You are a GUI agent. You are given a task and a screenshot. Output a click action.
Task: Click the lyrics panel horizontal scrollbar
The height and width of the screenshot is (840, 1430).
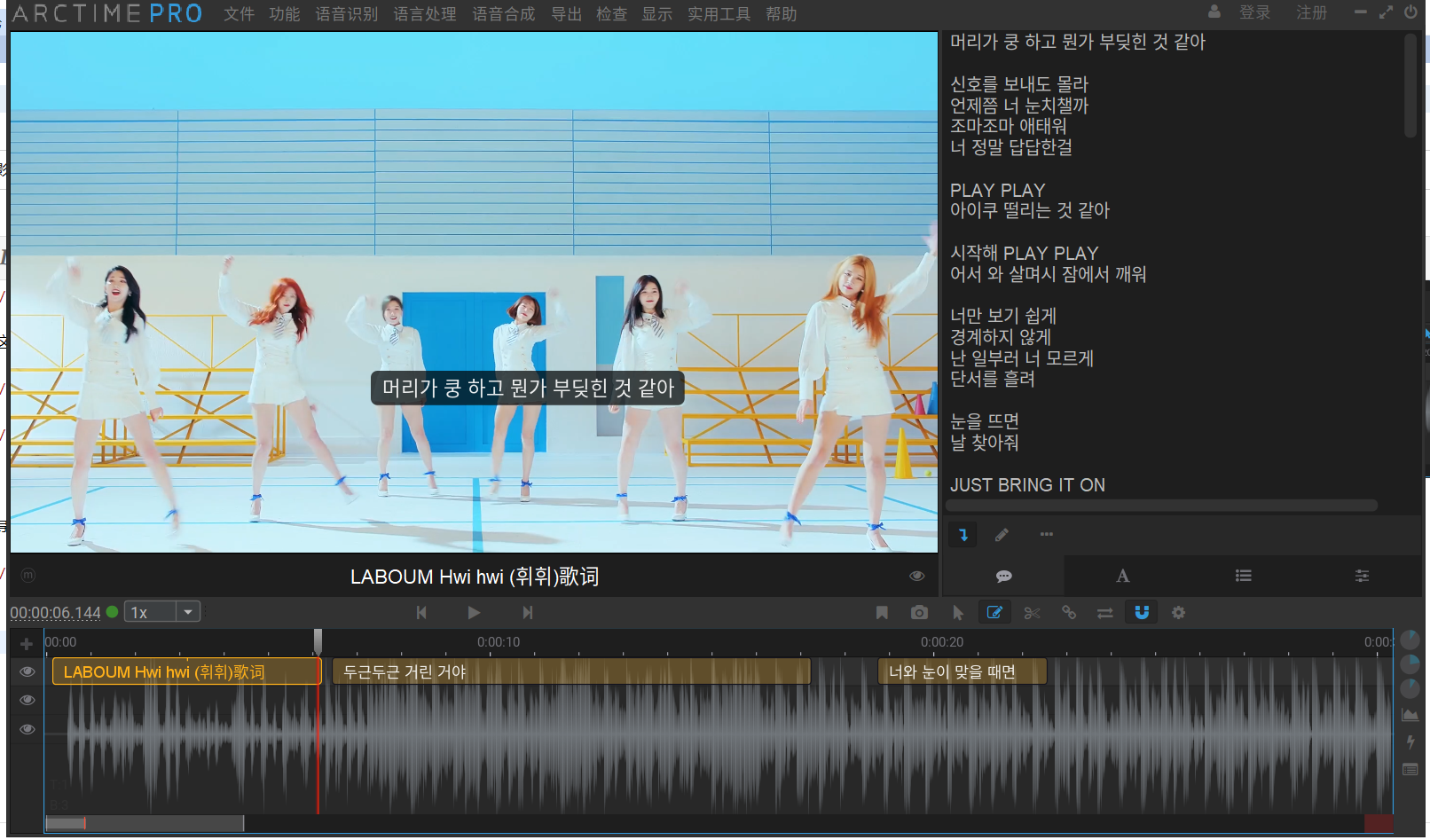coord(1161,506)
